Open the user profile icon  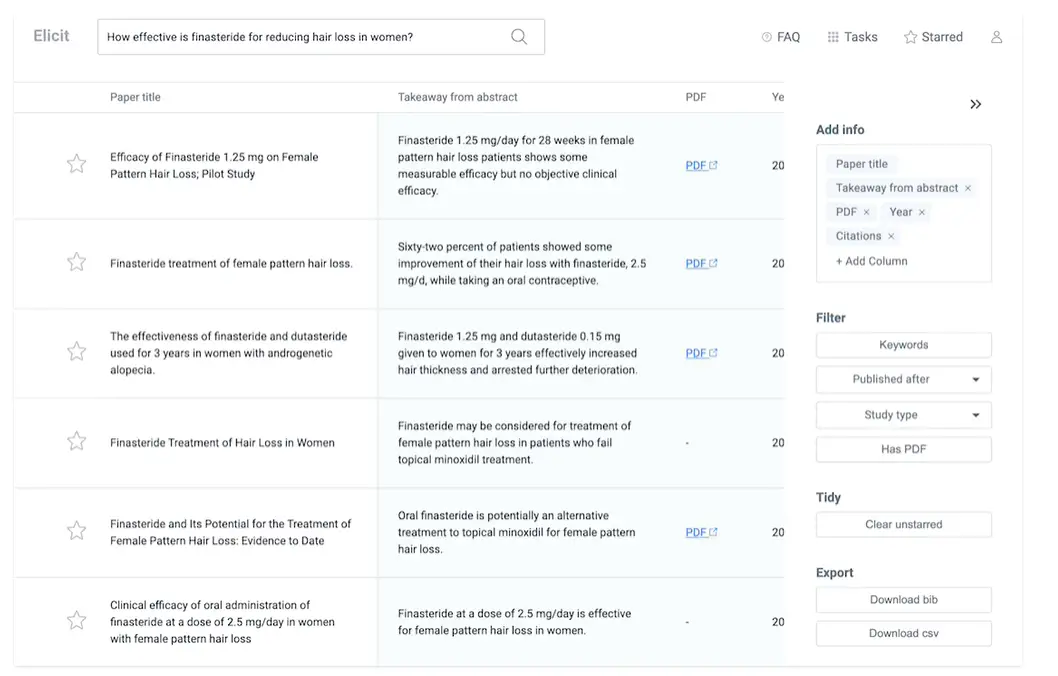coord(996,36)
